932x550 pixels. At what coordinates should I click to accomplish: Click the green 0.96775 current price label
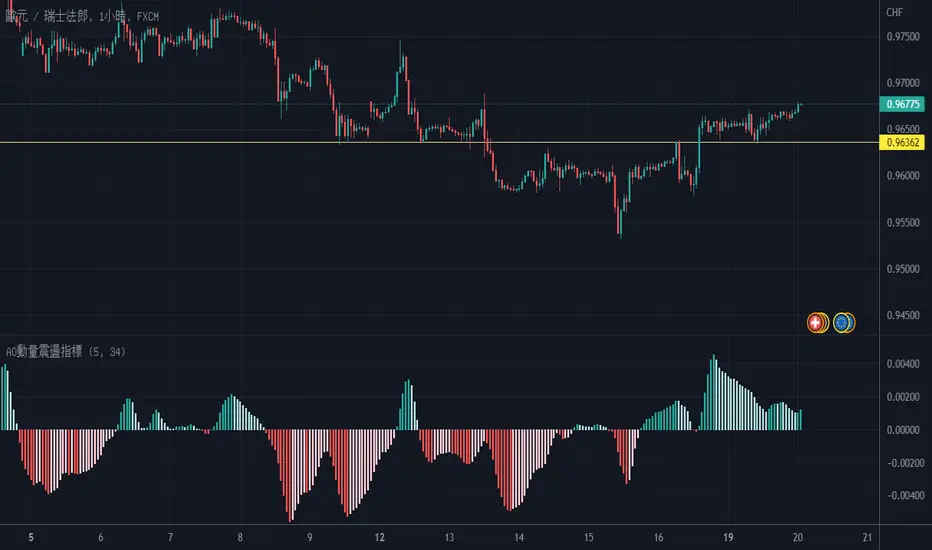(x=902, y=104)
